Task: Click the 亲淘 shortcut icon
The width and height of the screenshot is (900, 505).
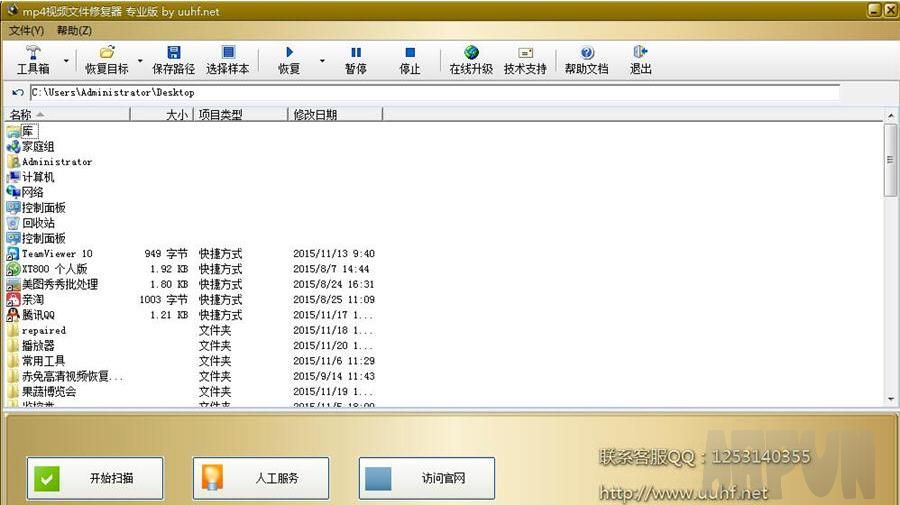Action: [x=13, y=300]
